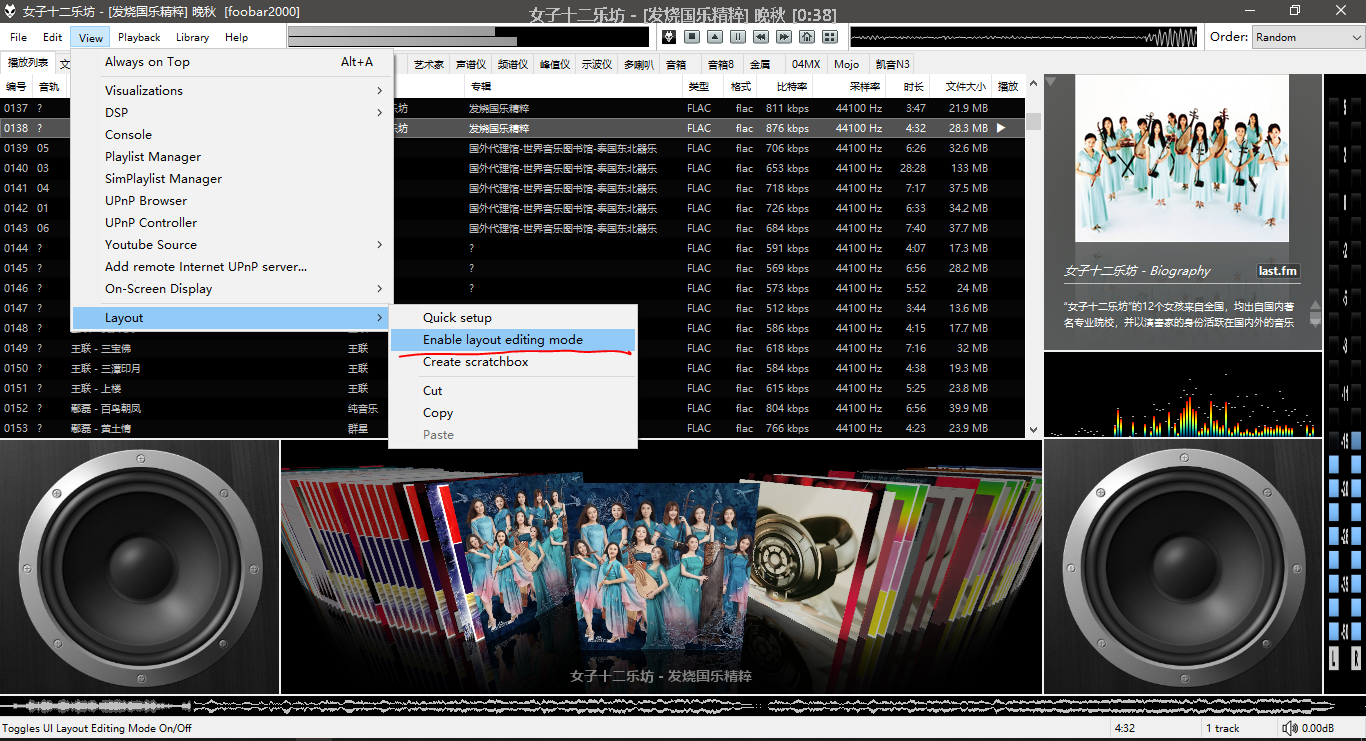Switch to the 04MX tab

coord(806,64)
